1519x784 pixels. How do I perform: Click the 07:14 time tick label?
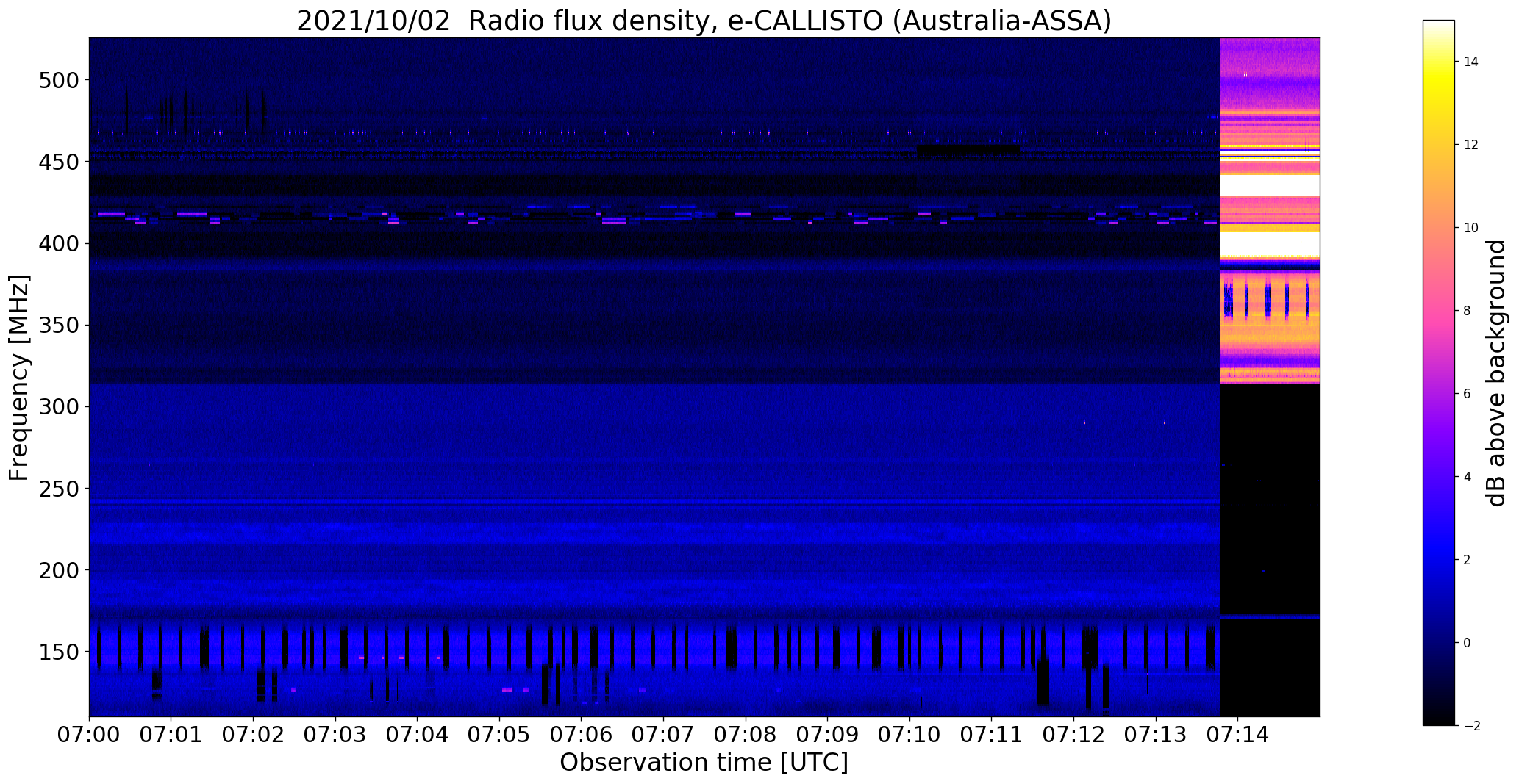1238,734
